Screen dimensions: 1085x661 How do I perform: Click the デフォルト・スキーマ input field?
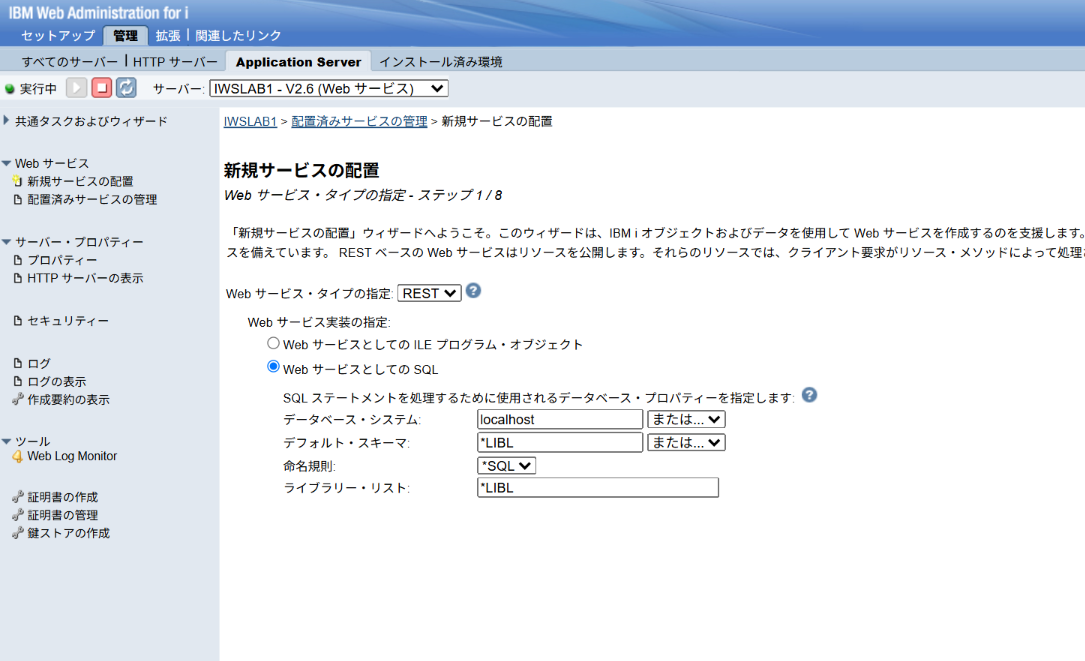(560, 443)
